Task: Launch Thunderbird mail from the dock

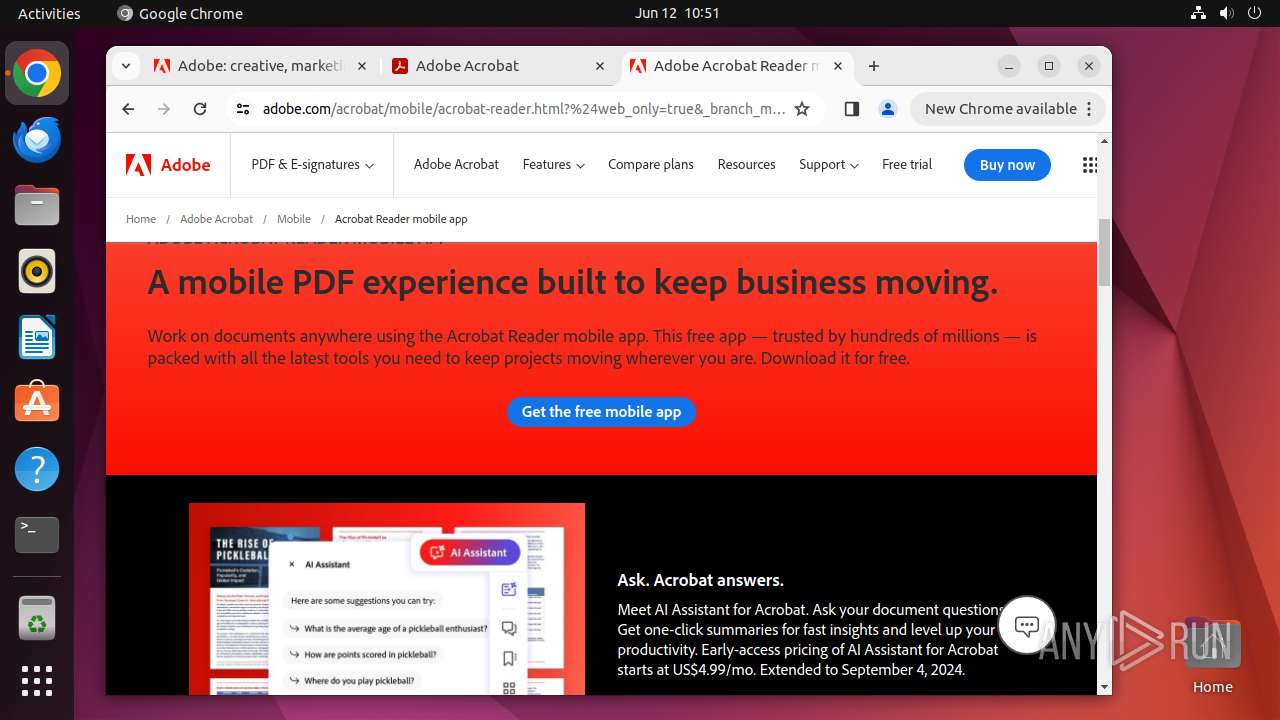Action: click(37, 140)
